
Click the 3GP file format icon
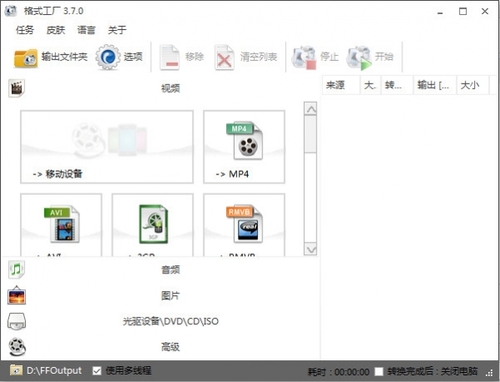tap(153, 224)
